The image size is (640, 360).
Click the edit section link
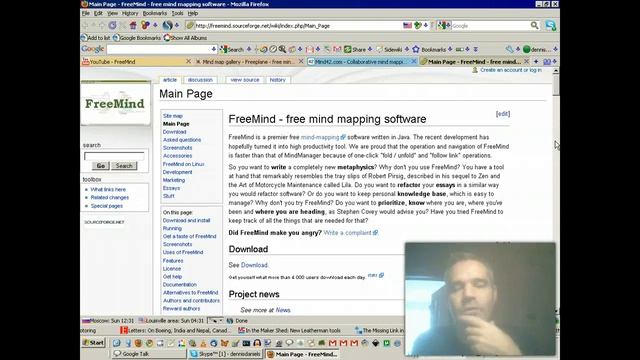pos(503,114)
